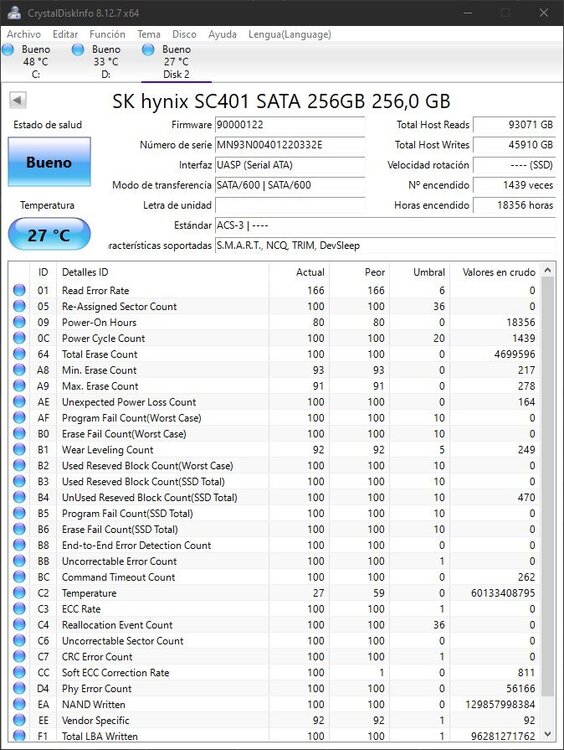Click status icon of Total Erase Count row
Viewport: 564px width, 750px height.
pos(19,354)
